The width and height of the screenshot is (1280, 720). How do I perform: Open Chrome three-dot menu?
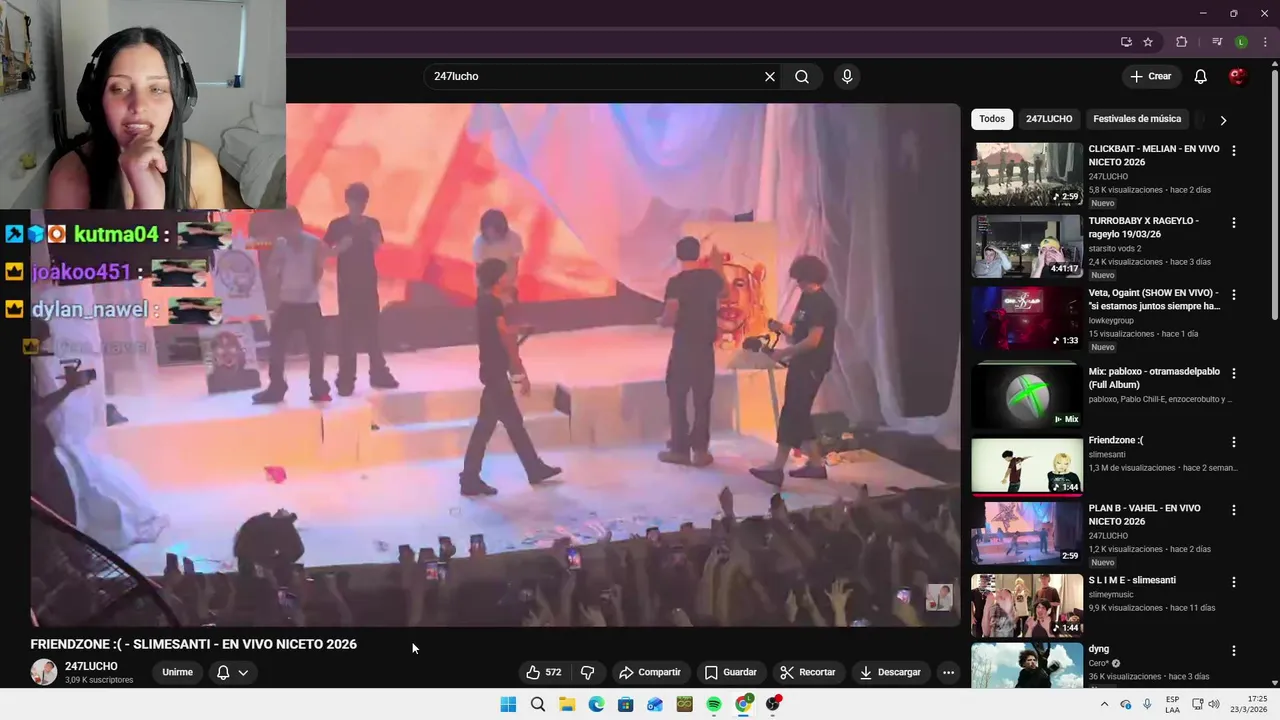coord(1265,42)
